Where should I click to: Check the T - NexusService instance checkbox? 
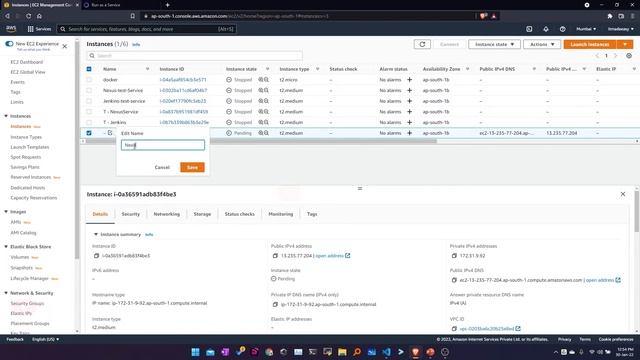89,111
